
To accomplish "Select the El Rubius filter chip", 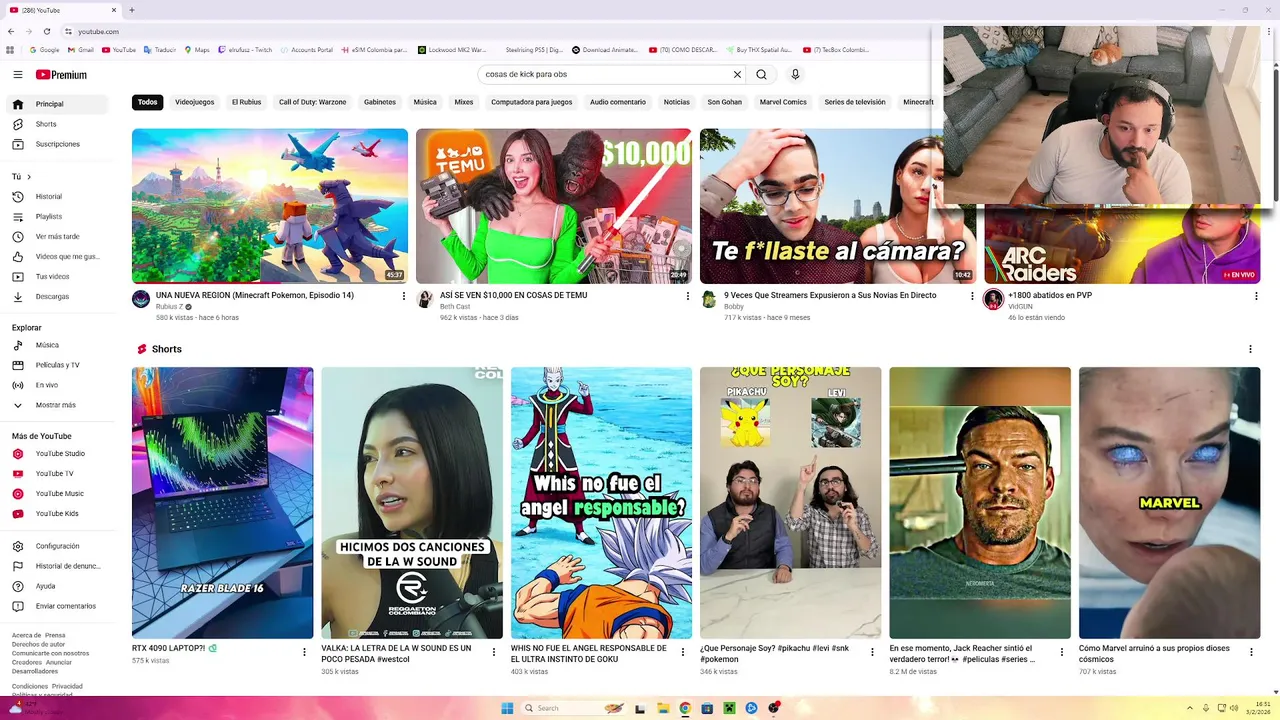I will click(x=246, y=102).
